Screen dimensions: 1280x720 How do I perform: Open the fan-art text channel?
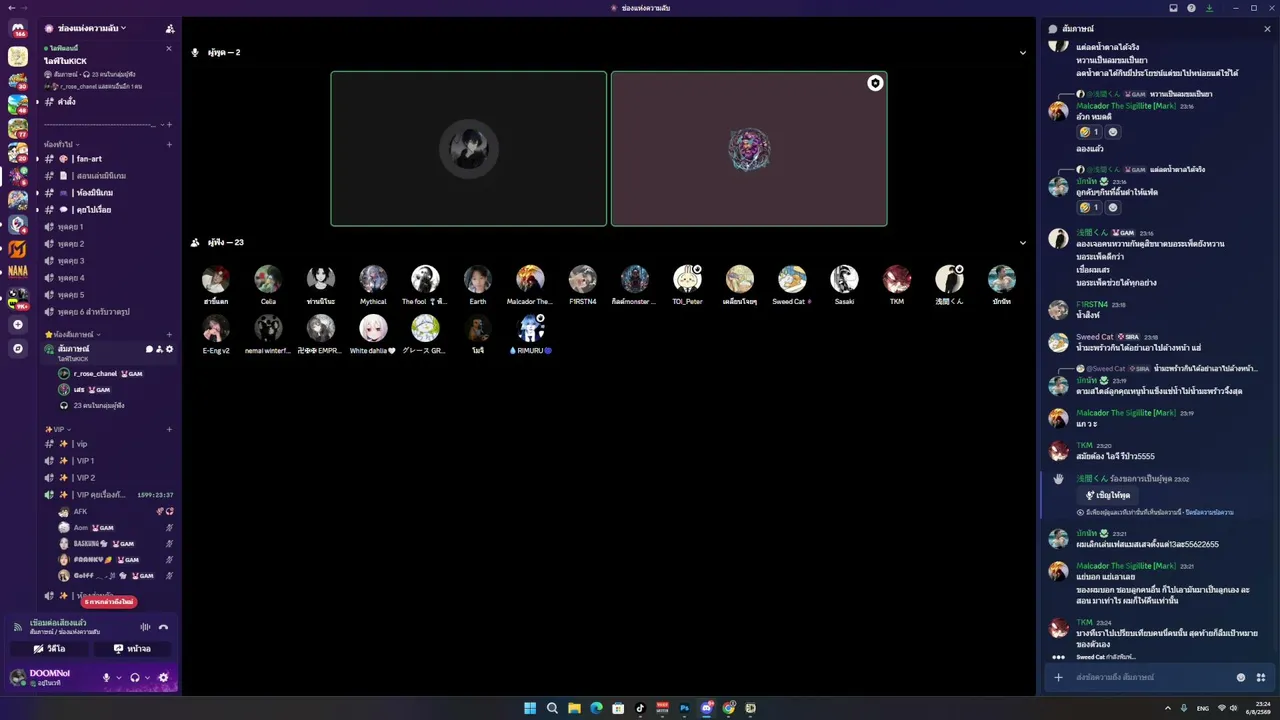pyautogui.click(x=110, y=158)
